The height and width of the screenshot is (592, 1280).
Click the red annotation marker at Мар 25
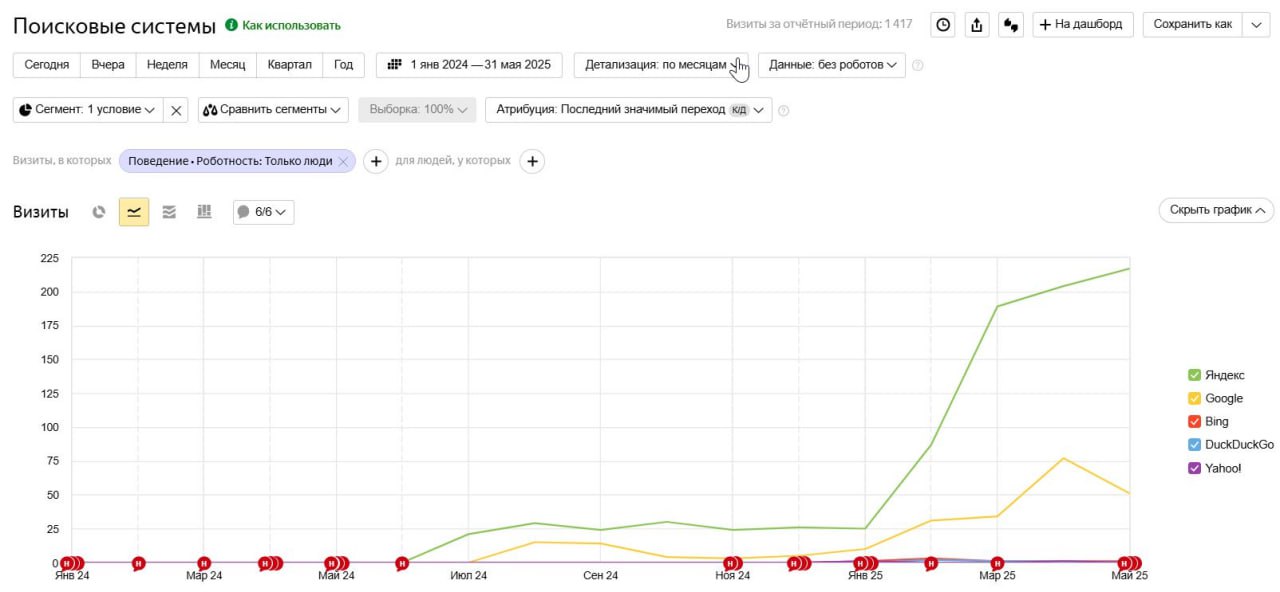pyautogui.click(x=997, y=563)
